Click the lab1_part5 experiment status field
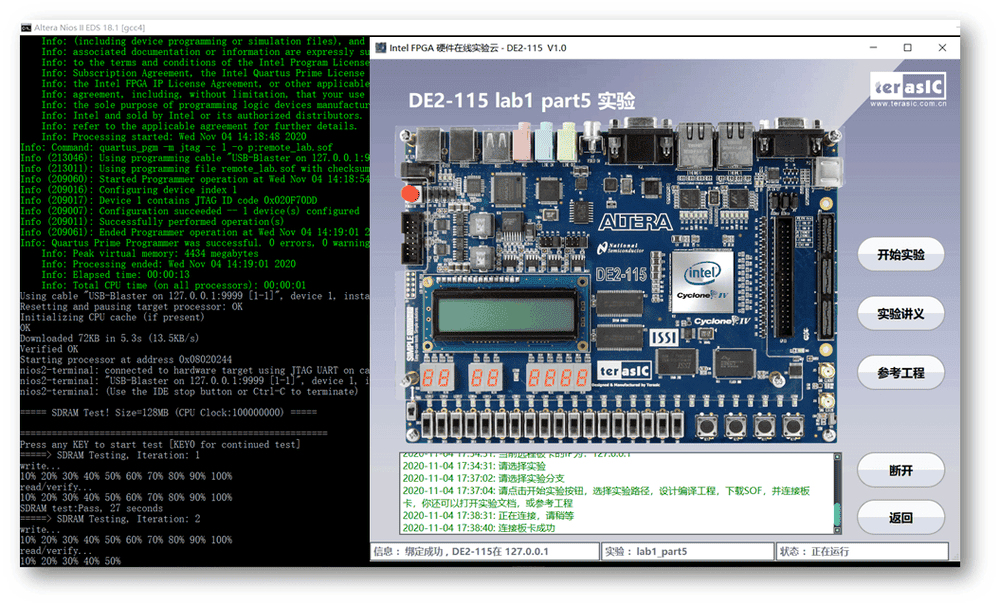 point(688,551)
